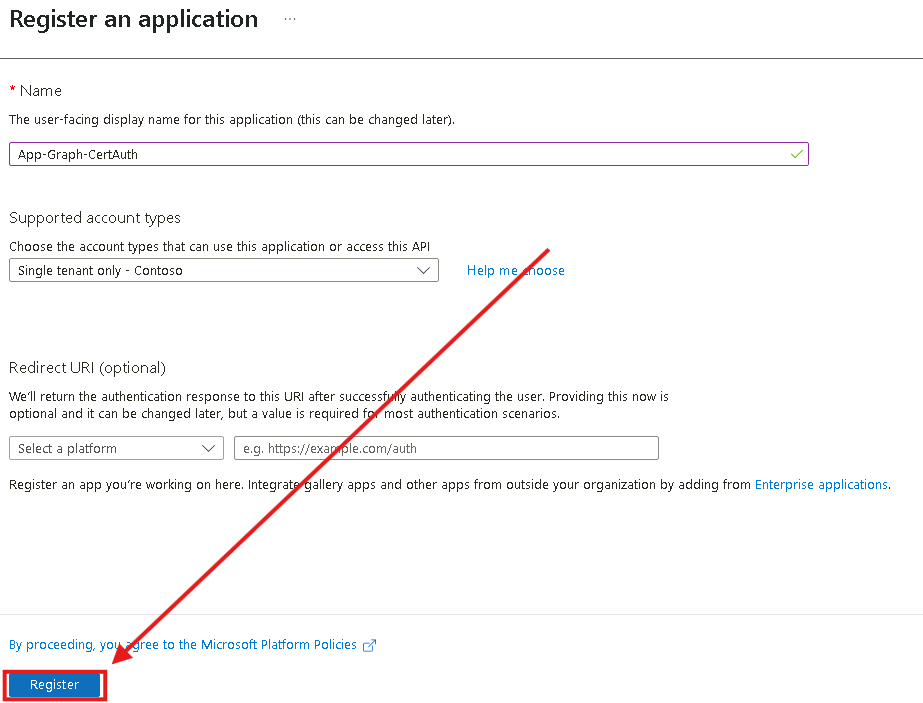Open the Microsoft Platform Policies link
The height and width of the screenshot is (703, 923).
(182, 645)
